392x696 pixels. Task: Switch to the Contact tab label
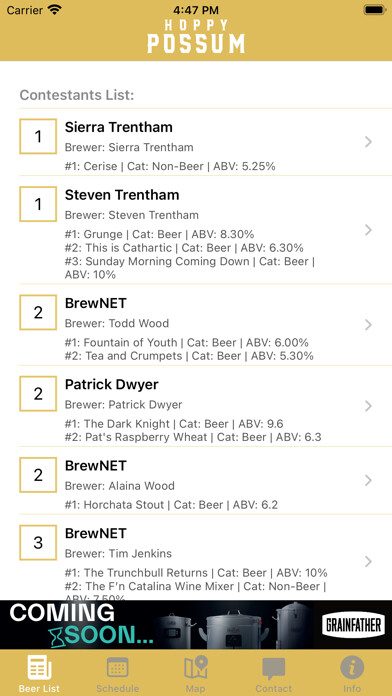(x=273, y=688)
